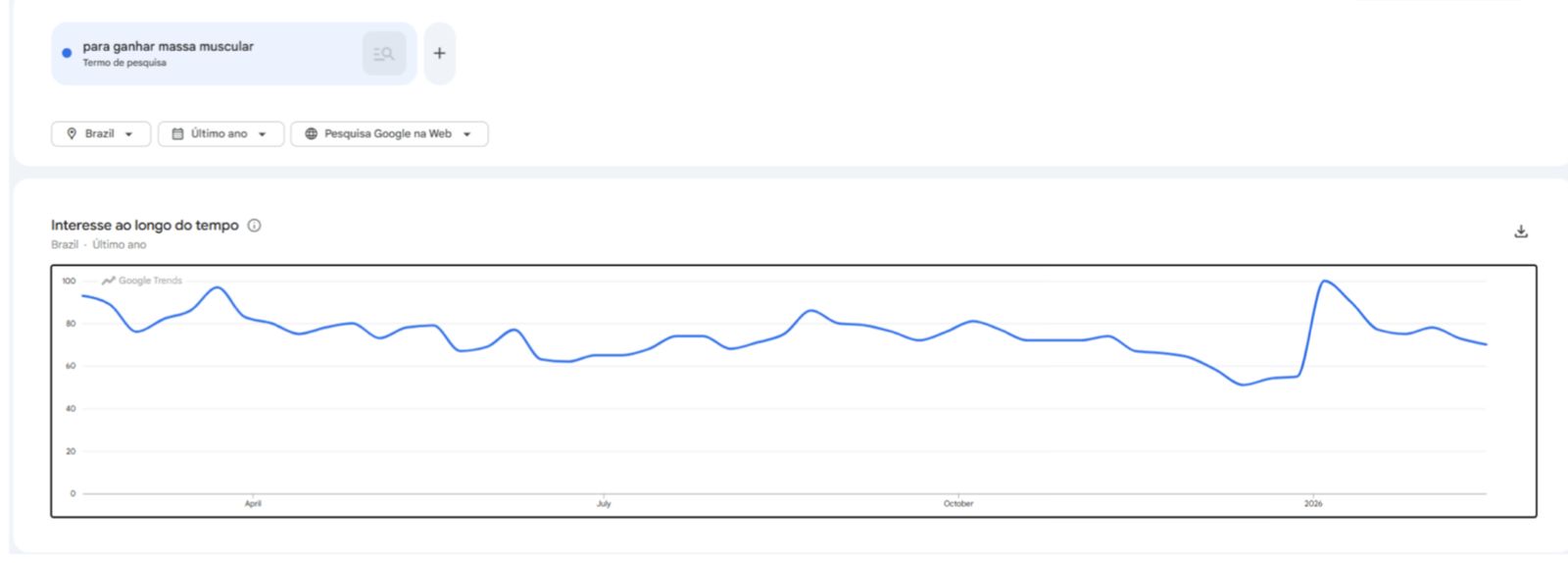Open Pesquisa Google na Web dropdown arrow
1568x563 pixels.
466,134
